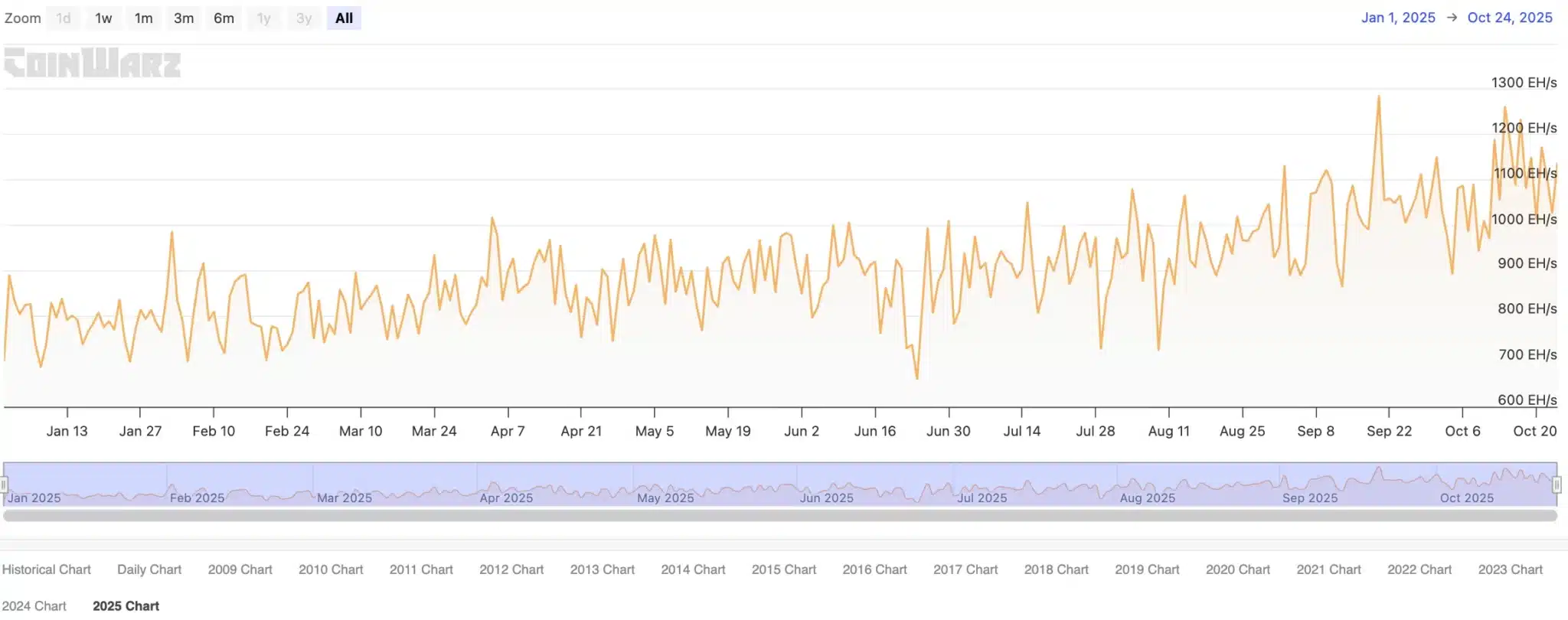Click the Jan 1, 2025 start date
The width and height of the screenshot is (1568, 620).
pyautogui.click(x=1397, y=18)
